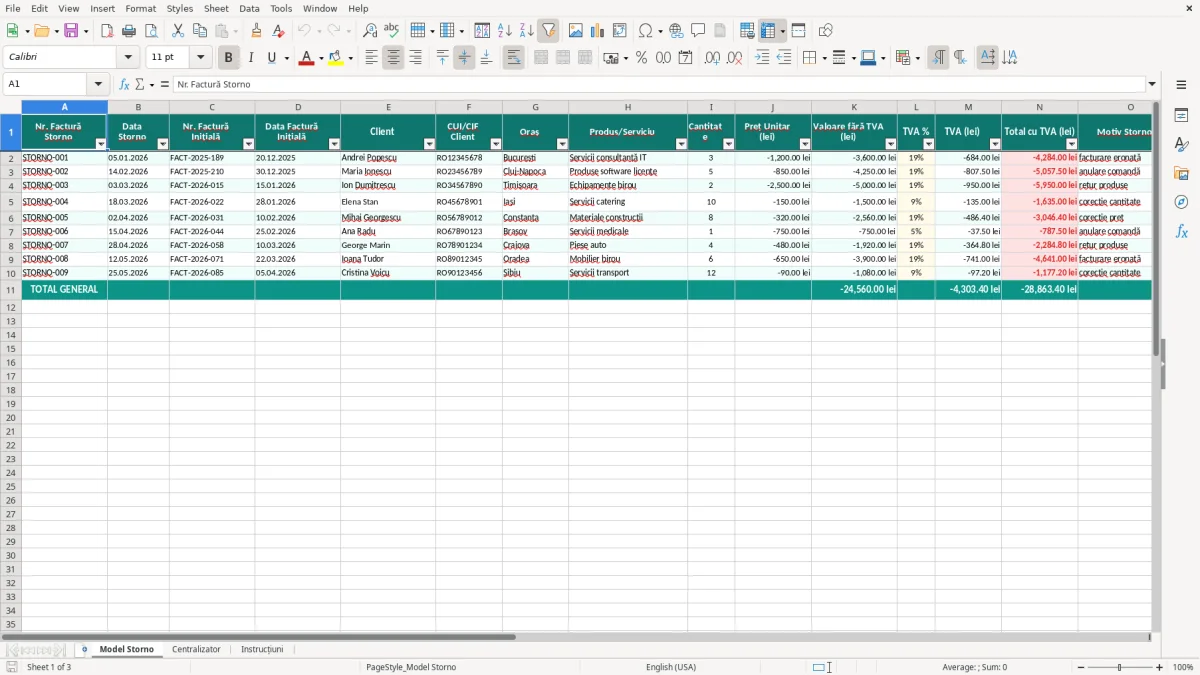
Task: Adjust the zoom slider in status bar
Action: [x=1119, y=667]
